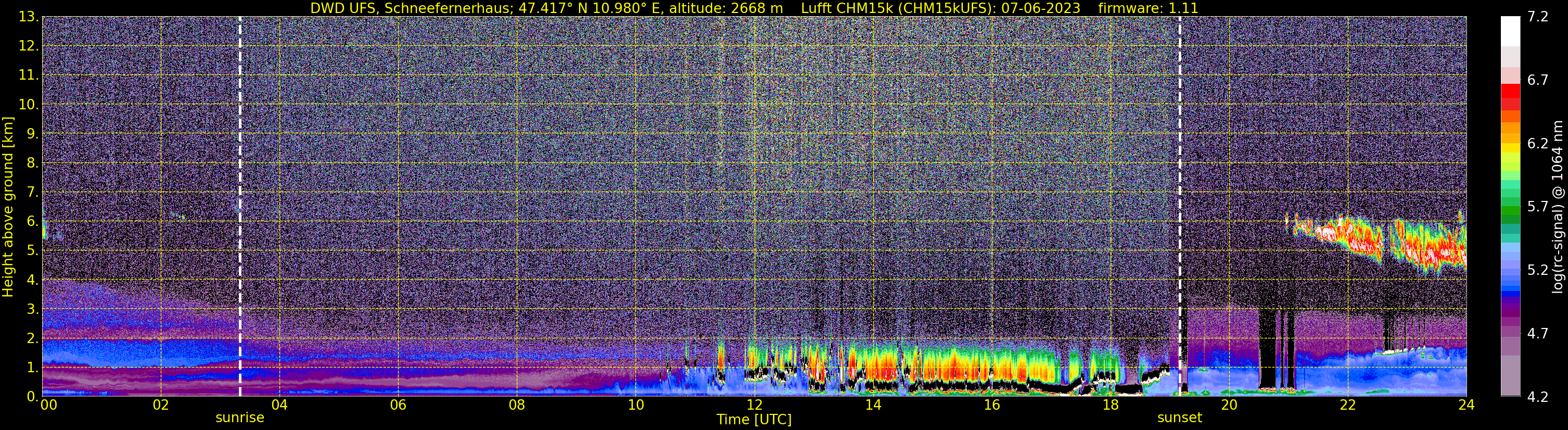Click the time axis tick '20'

[x=1229, y=405]
